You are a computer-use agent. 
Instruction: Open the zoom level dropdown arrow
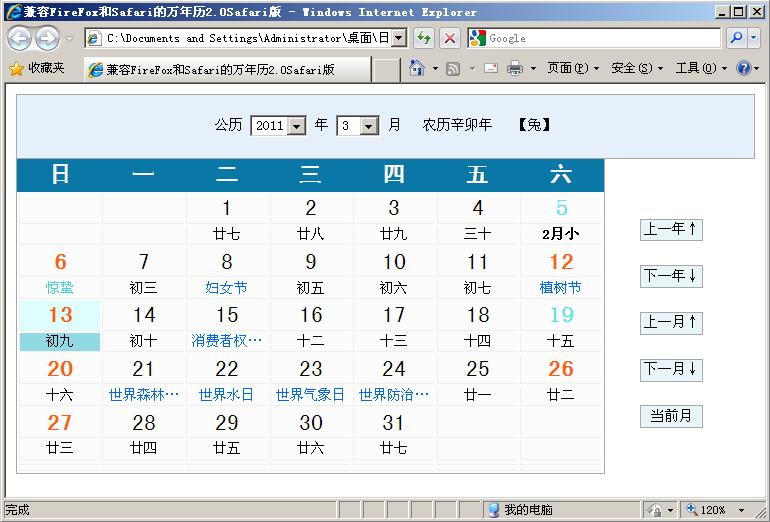(742, 510)
